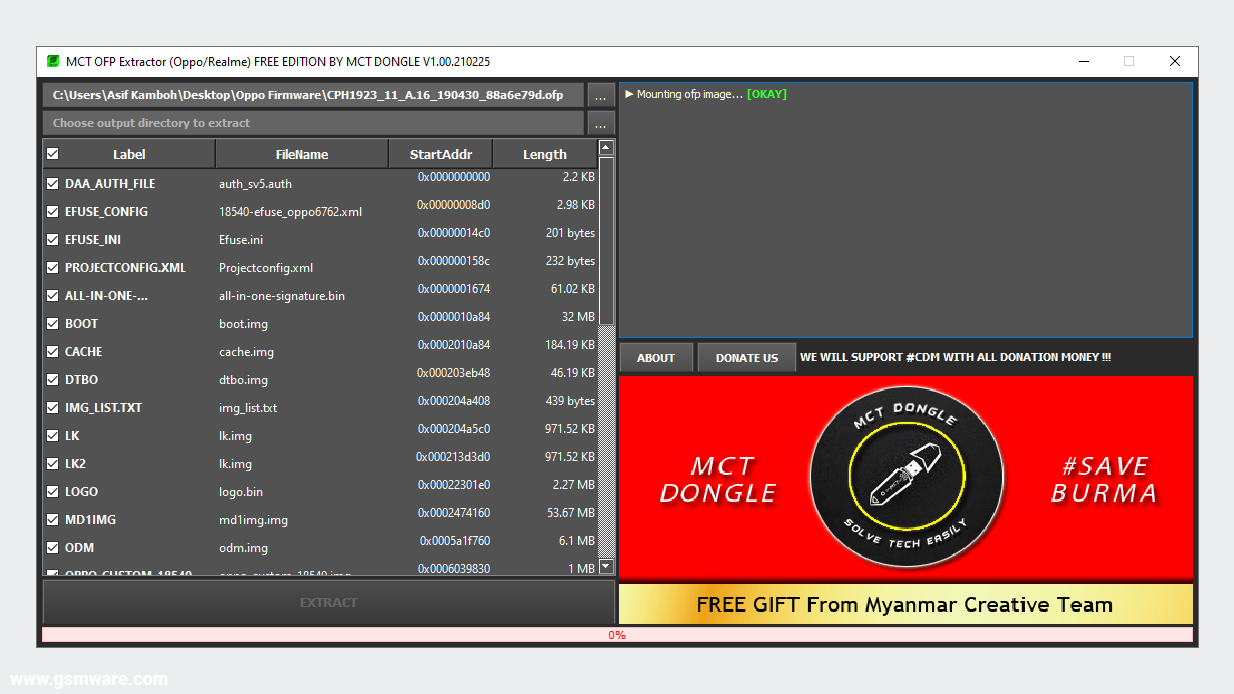Click the output directory field
Screen dimensions: 1234x694
(311, 123)
